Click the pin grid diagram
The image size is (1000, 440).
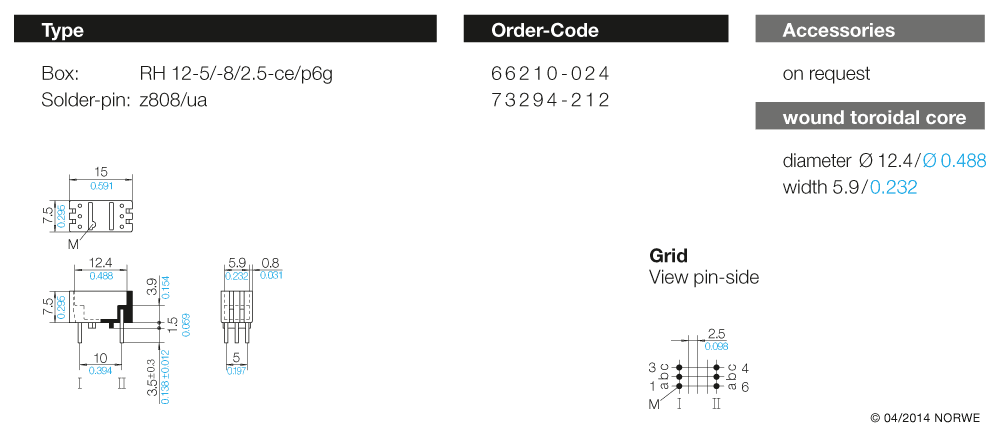coord(698,376)
